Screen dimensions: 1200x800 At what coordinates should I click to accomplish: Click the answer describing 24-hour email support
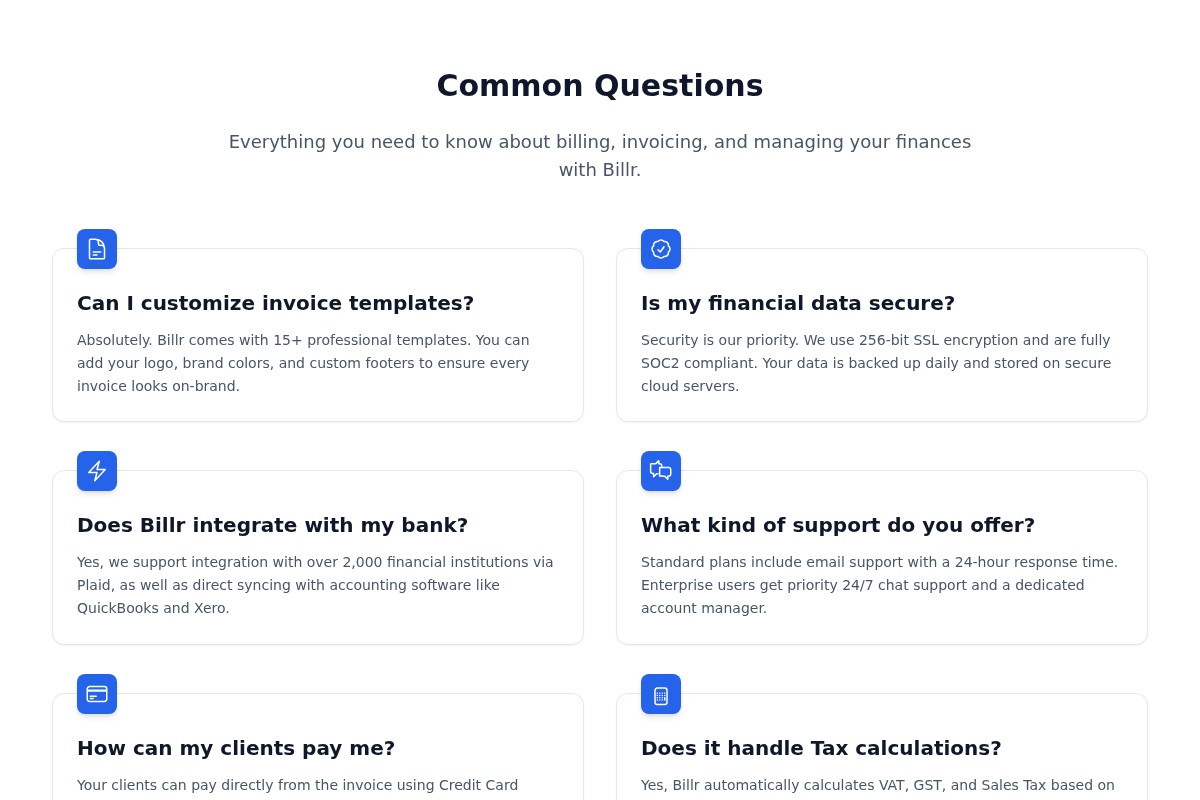pos(879,585)
